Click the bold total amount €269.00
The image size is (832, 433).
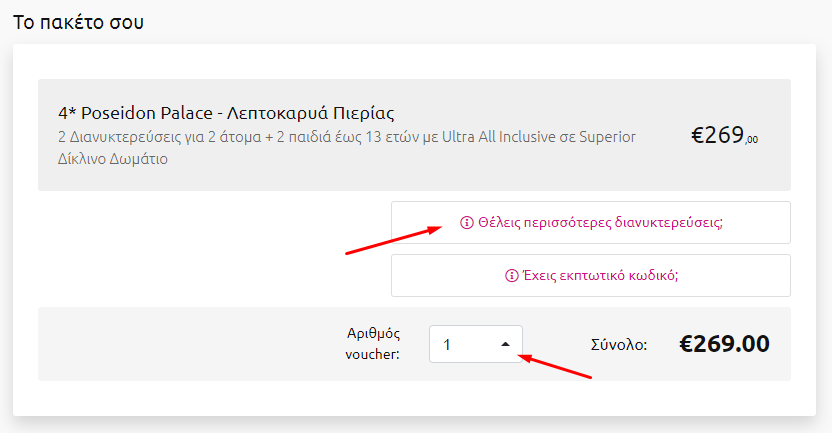[724, 344]
